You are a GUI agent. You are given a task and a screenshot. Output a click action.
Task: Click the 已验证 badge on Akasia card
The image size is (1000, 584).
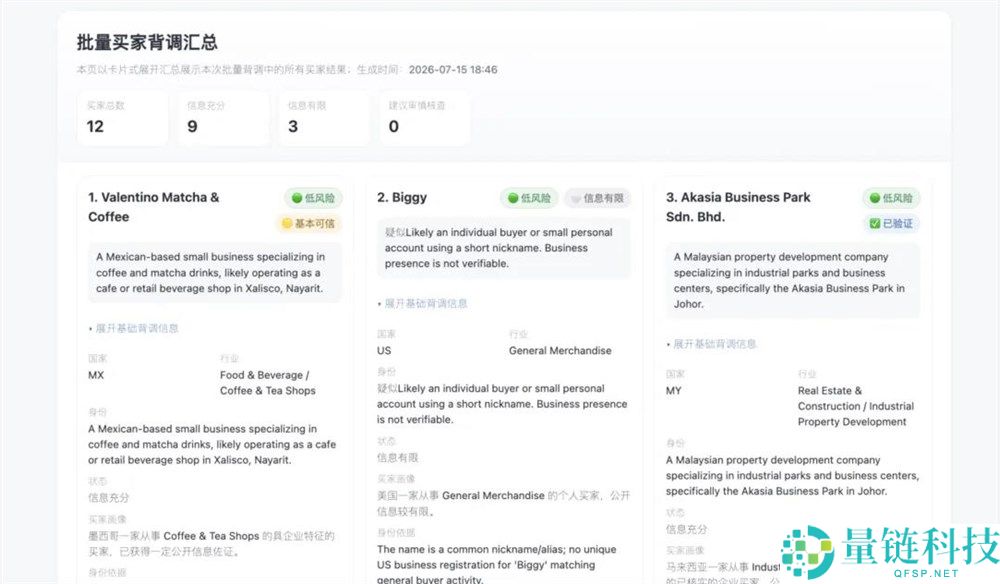[891, 223]
